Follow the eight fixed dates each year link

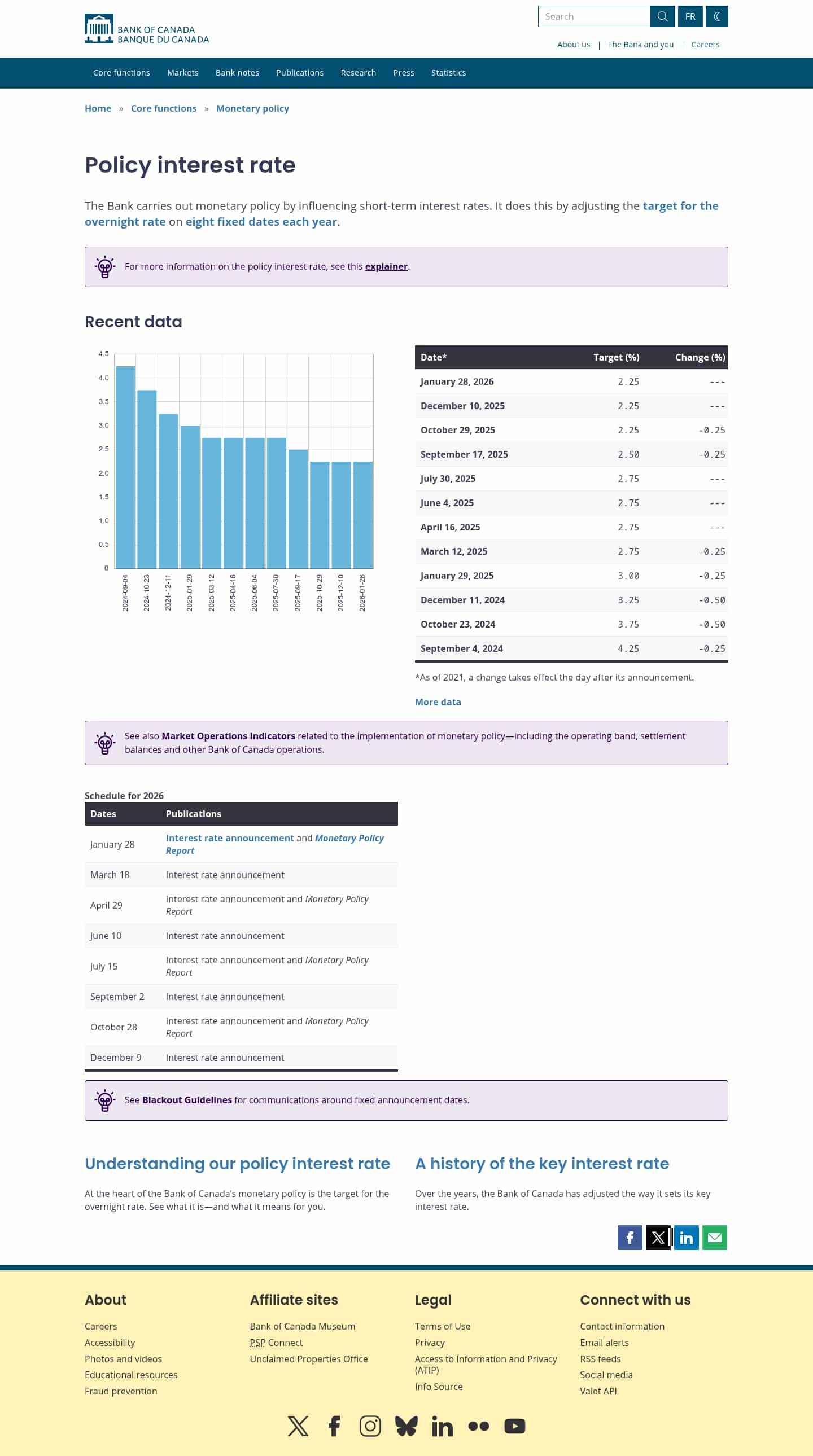[261, 222]
